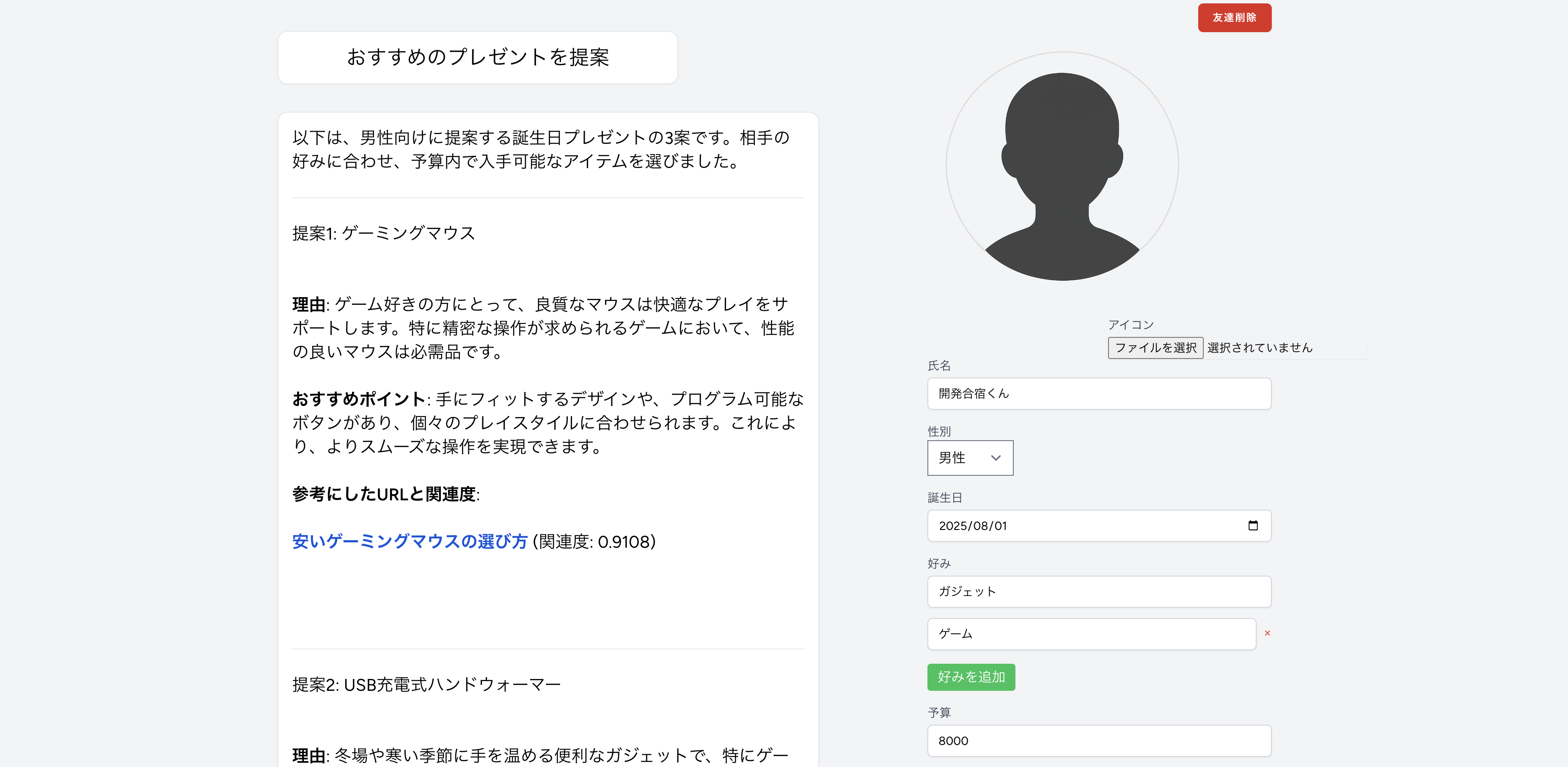The image size is (1568, 767).
Task: Focus the 好み field containing ガジェット
Action: 1099,592
